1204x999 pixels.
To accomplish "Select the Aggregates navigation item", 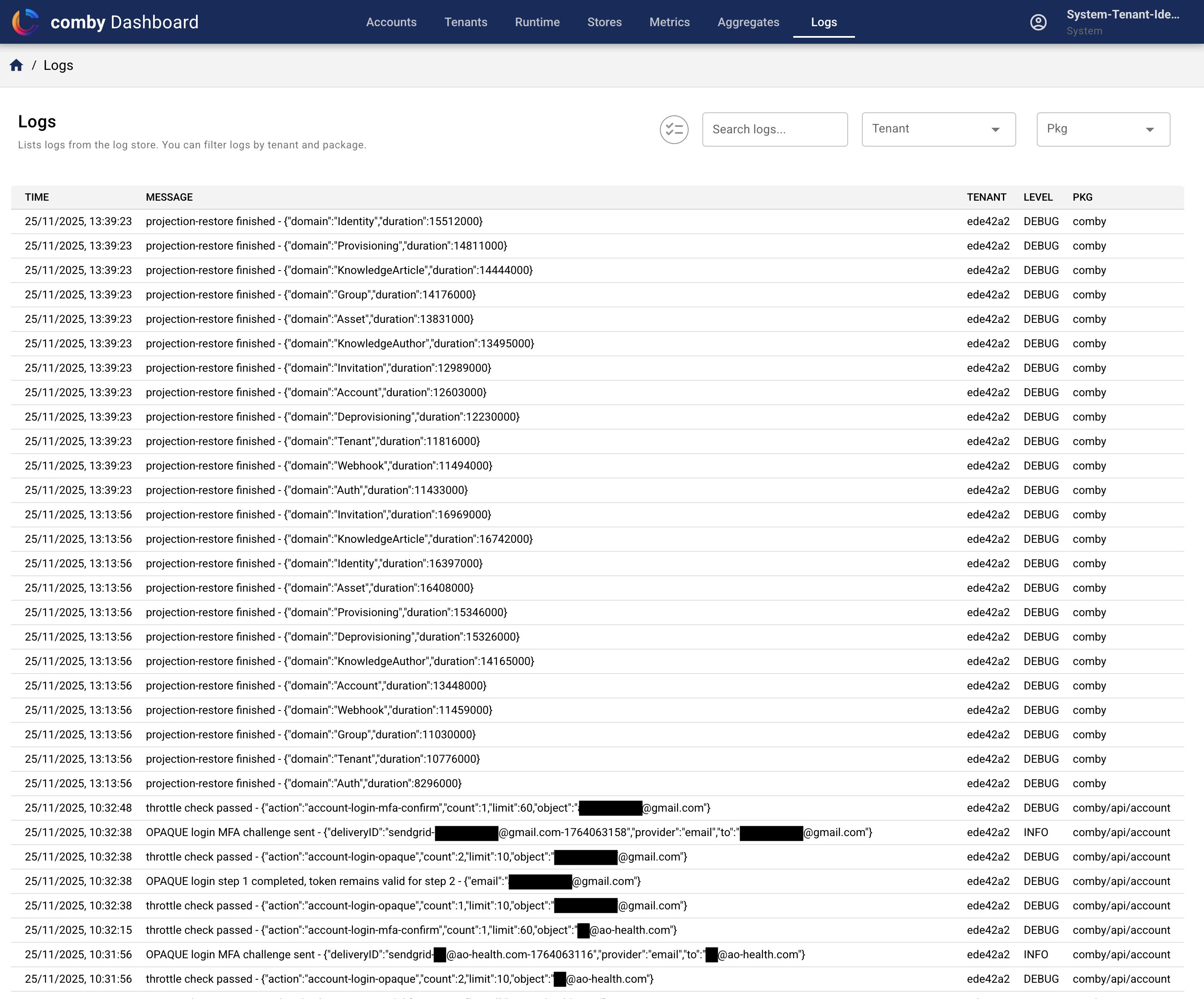I will 748,22.
